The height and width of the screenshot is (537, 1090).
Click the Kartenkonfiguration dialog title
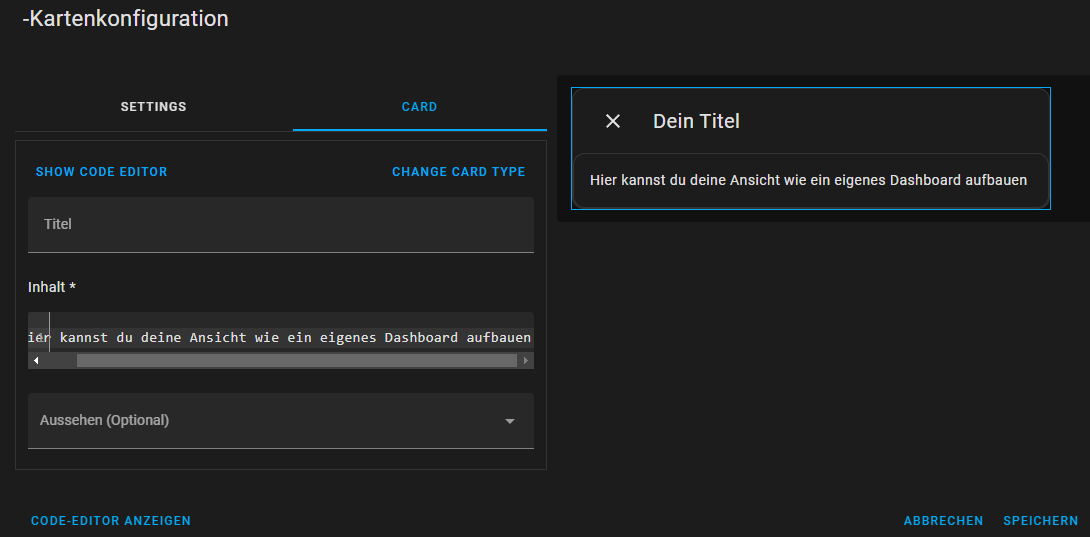click(x=125, y=19)
